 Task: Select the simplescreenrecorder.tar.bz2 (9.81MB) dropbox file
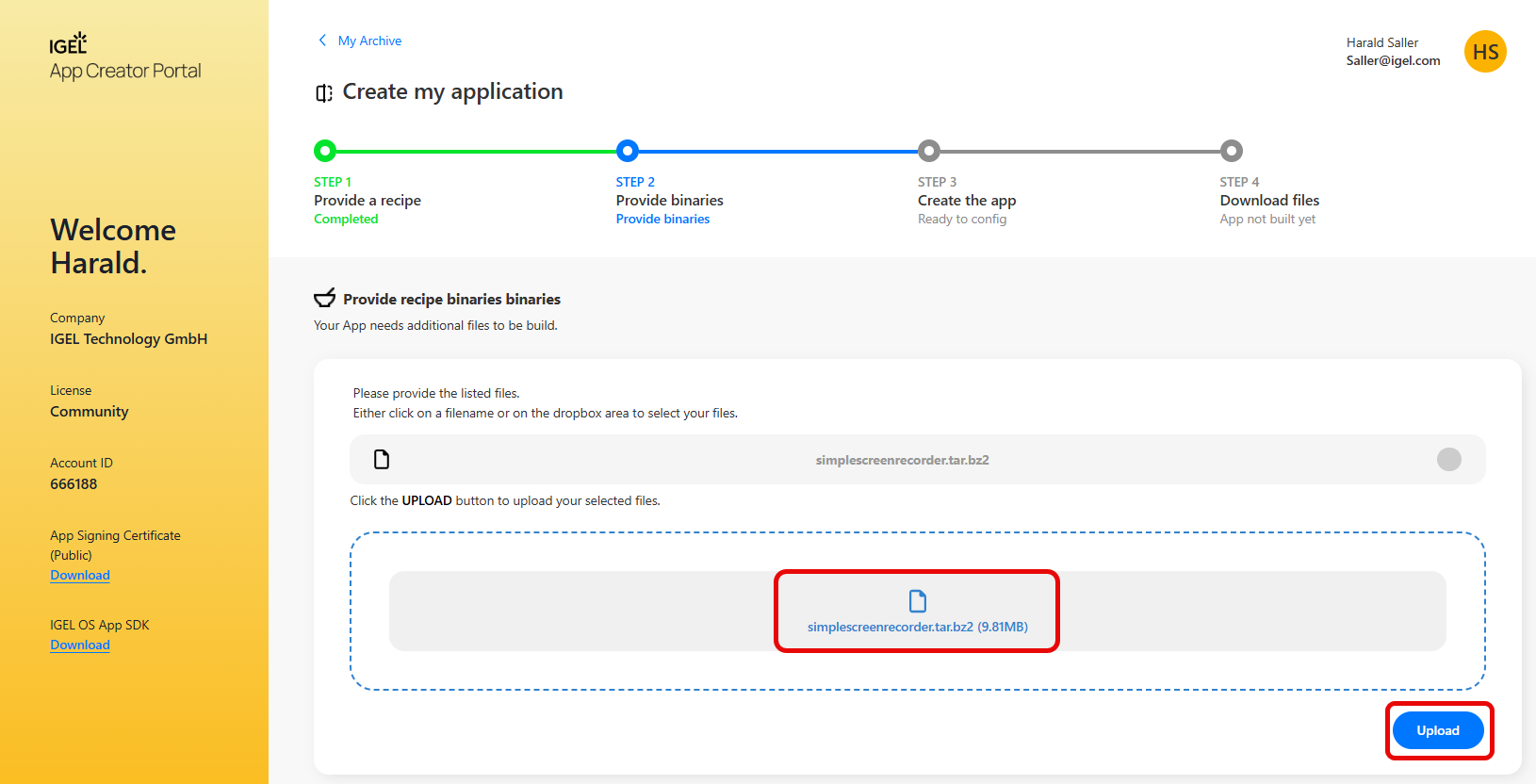[x=917, y=611]
